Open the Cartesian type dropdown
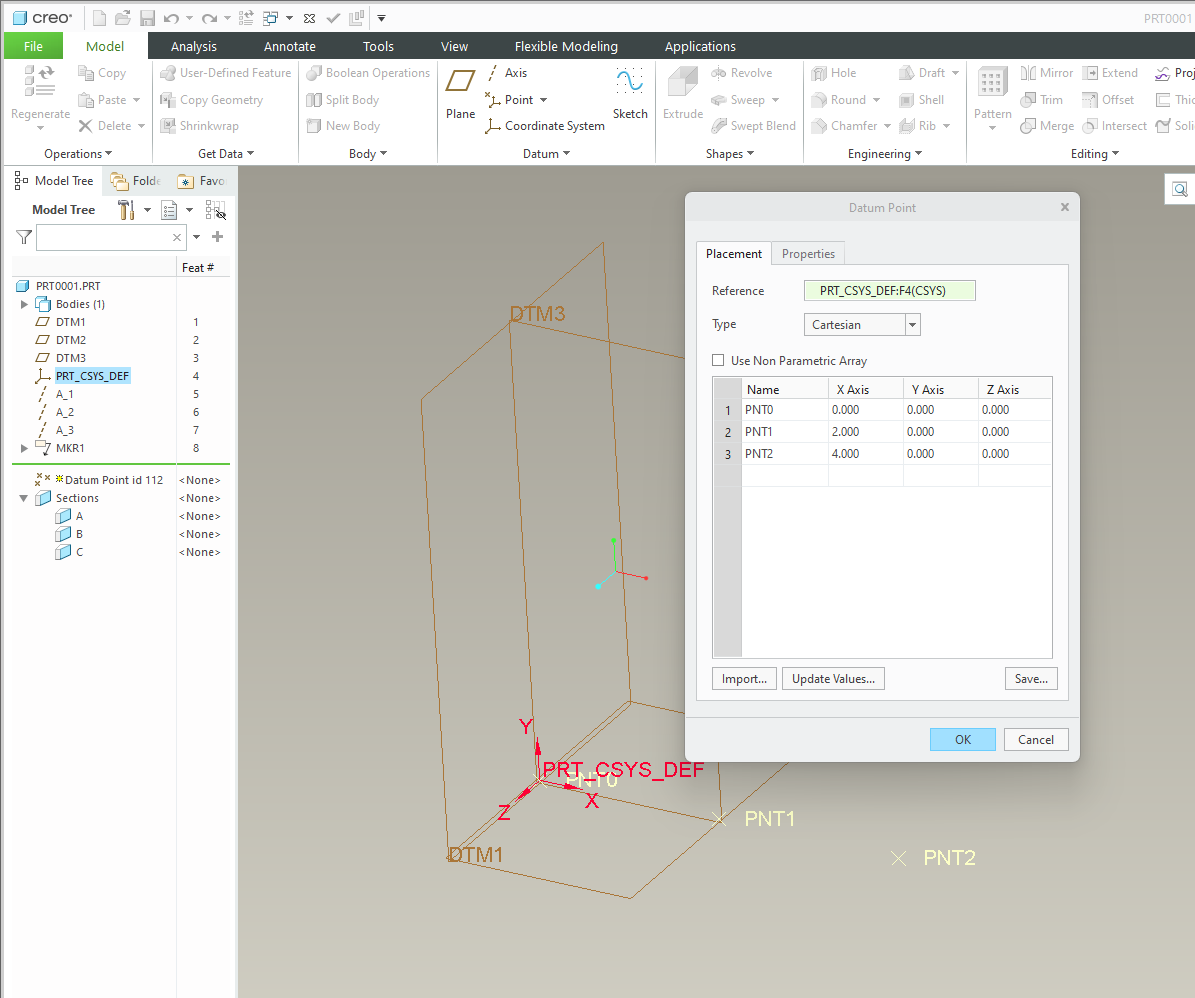The width and height of the screenshot is (1195, 998). [911, 324]
